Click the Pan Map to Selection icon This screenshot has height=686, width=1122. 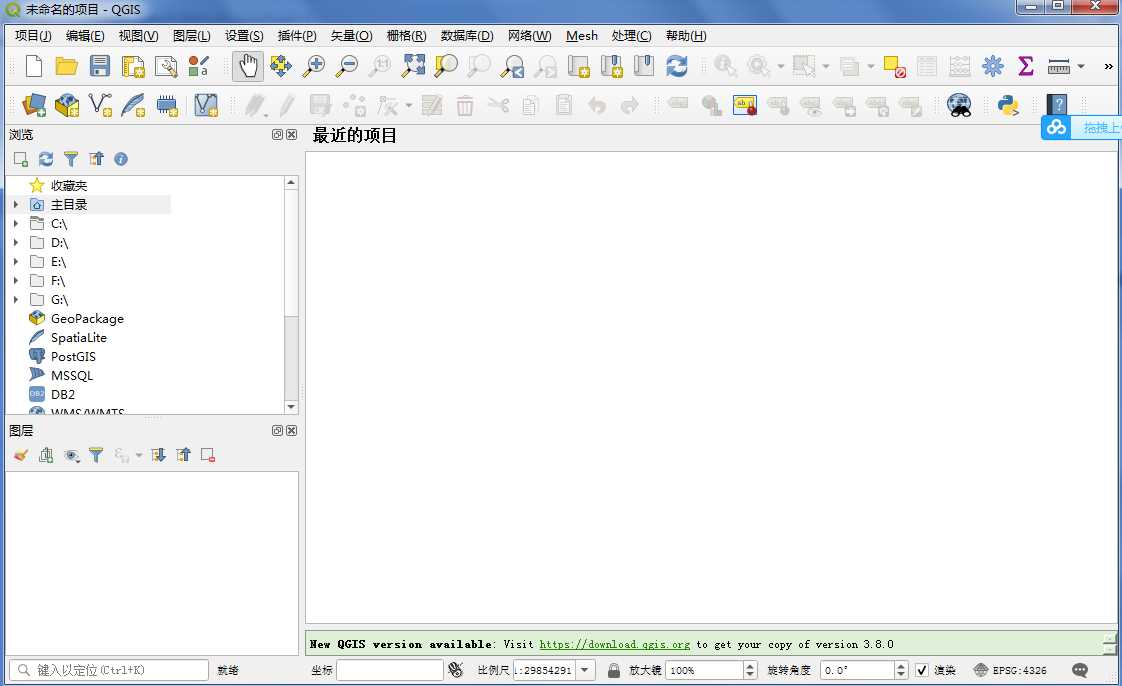(280, 66)
